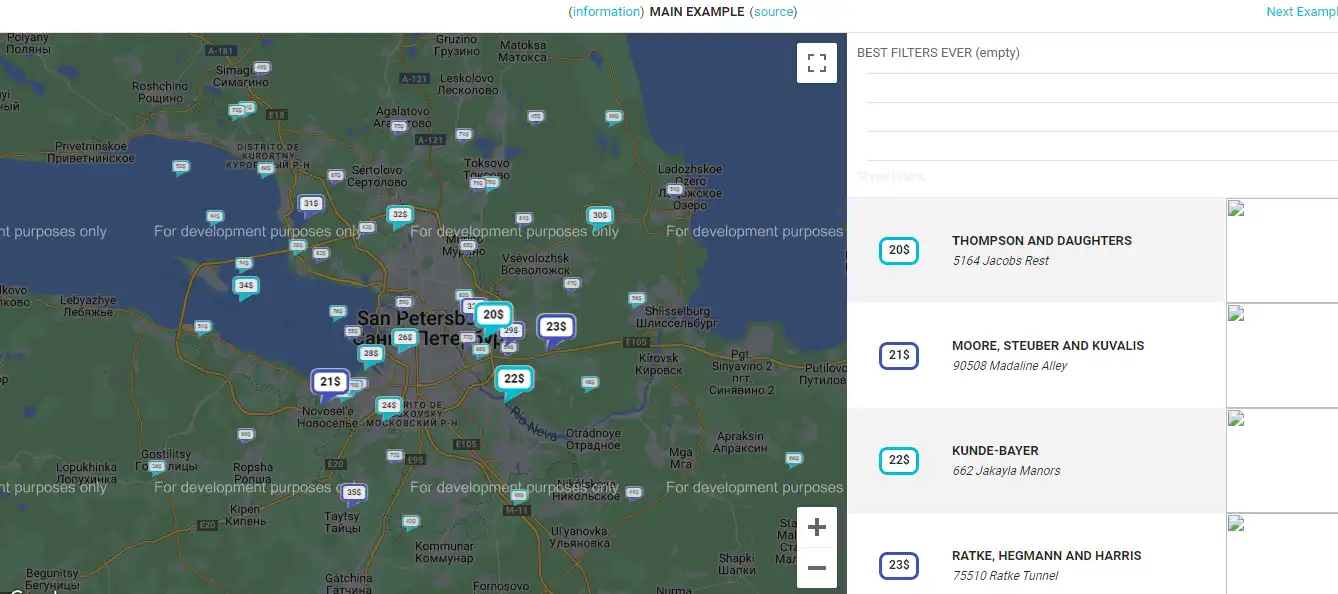Select the 24$ marker in Moskovsky district
Viewport: 1338px width, 594px height.
pos(389,404)
